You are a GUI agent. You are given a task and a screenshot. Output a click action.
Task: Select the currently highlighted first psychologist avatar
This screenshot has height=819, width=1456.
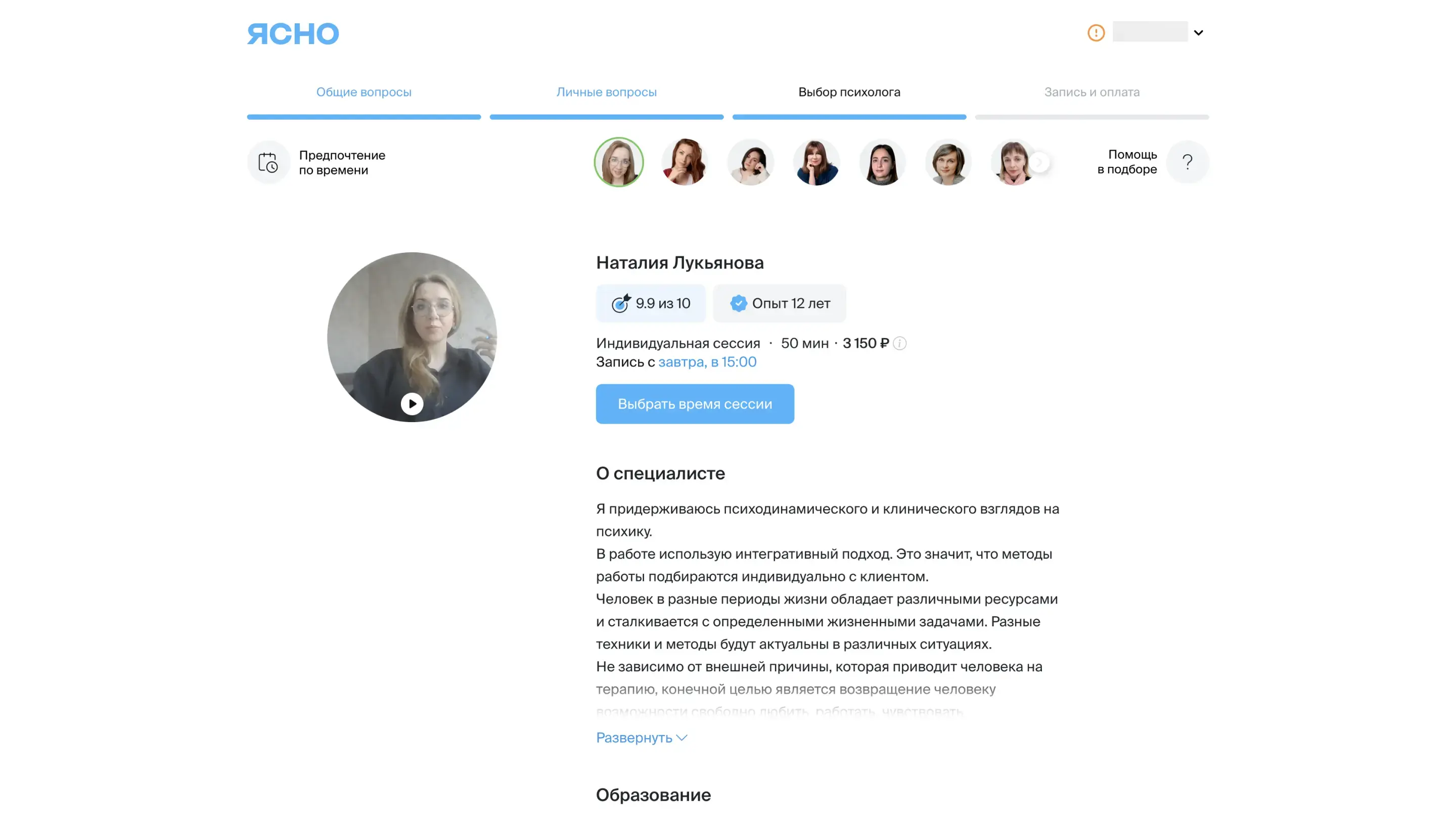(x=618, y=162)
